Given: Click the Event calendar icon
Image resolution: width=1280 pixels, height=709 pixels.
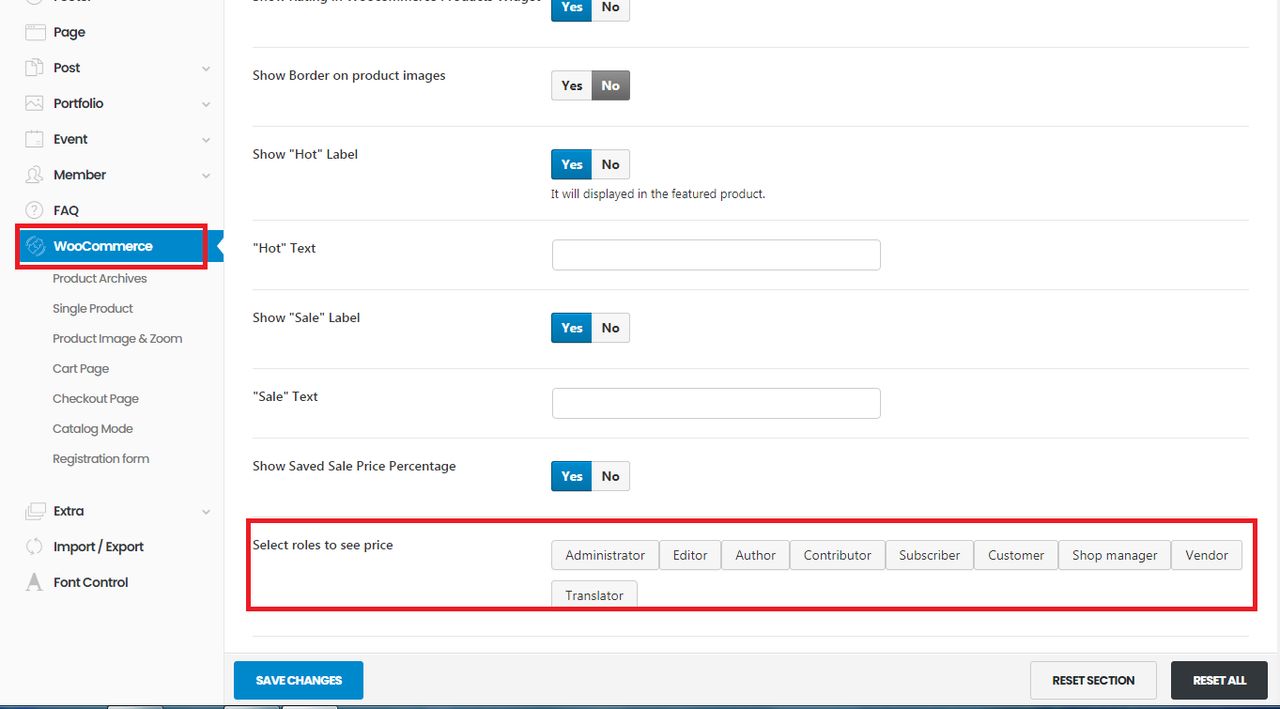Looking at the screenshot, I should point(35,139).
